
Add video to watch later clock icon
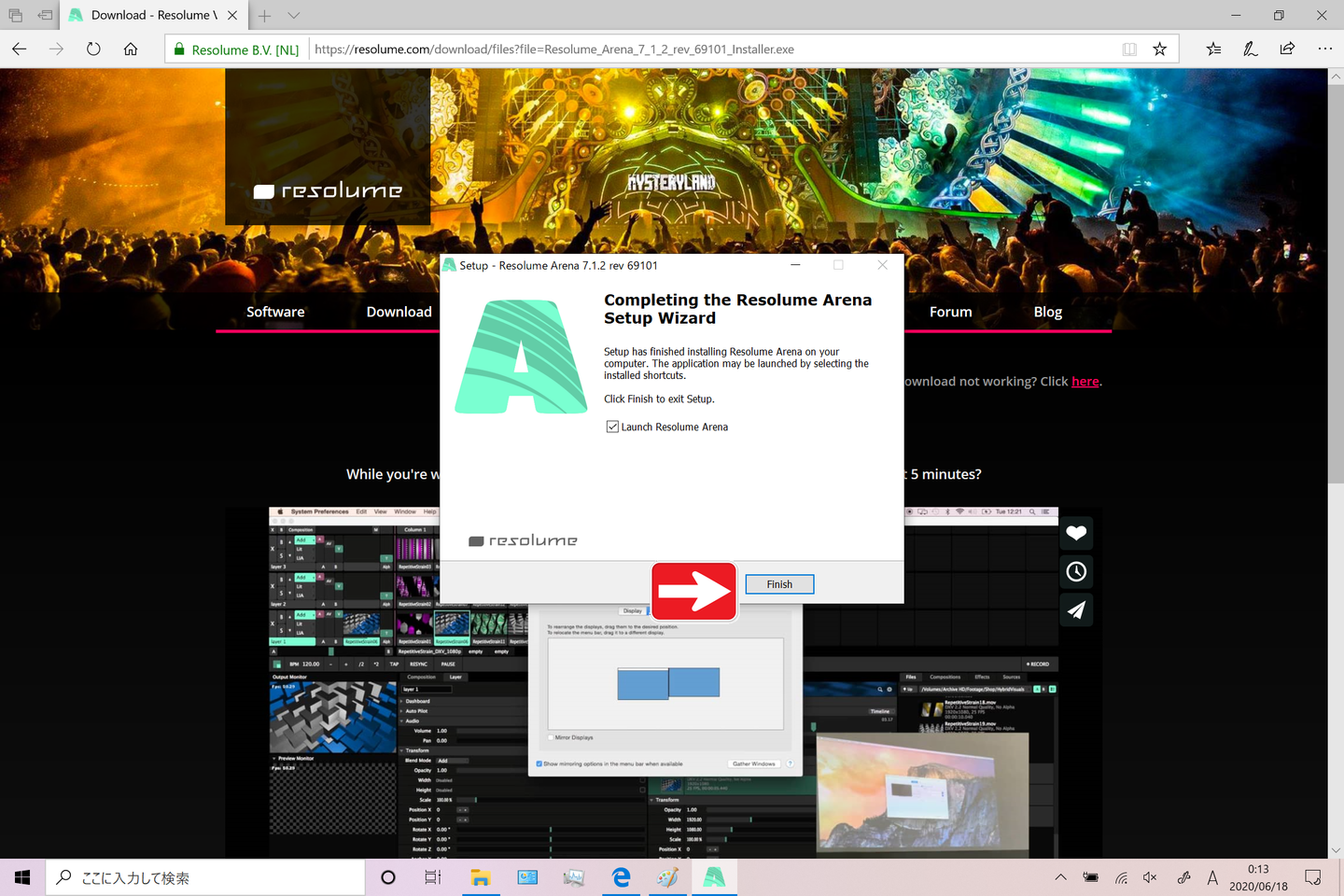click(1076, 571)
